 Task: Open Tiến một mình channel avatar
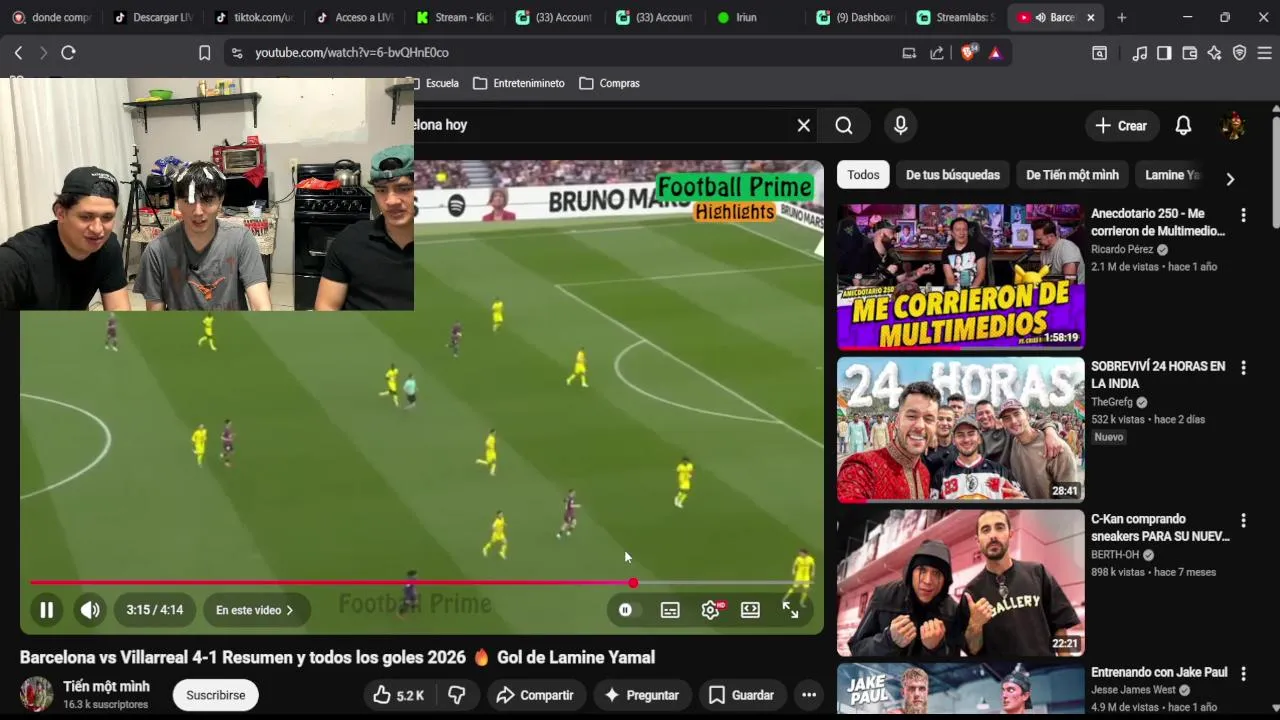point(37,694)
